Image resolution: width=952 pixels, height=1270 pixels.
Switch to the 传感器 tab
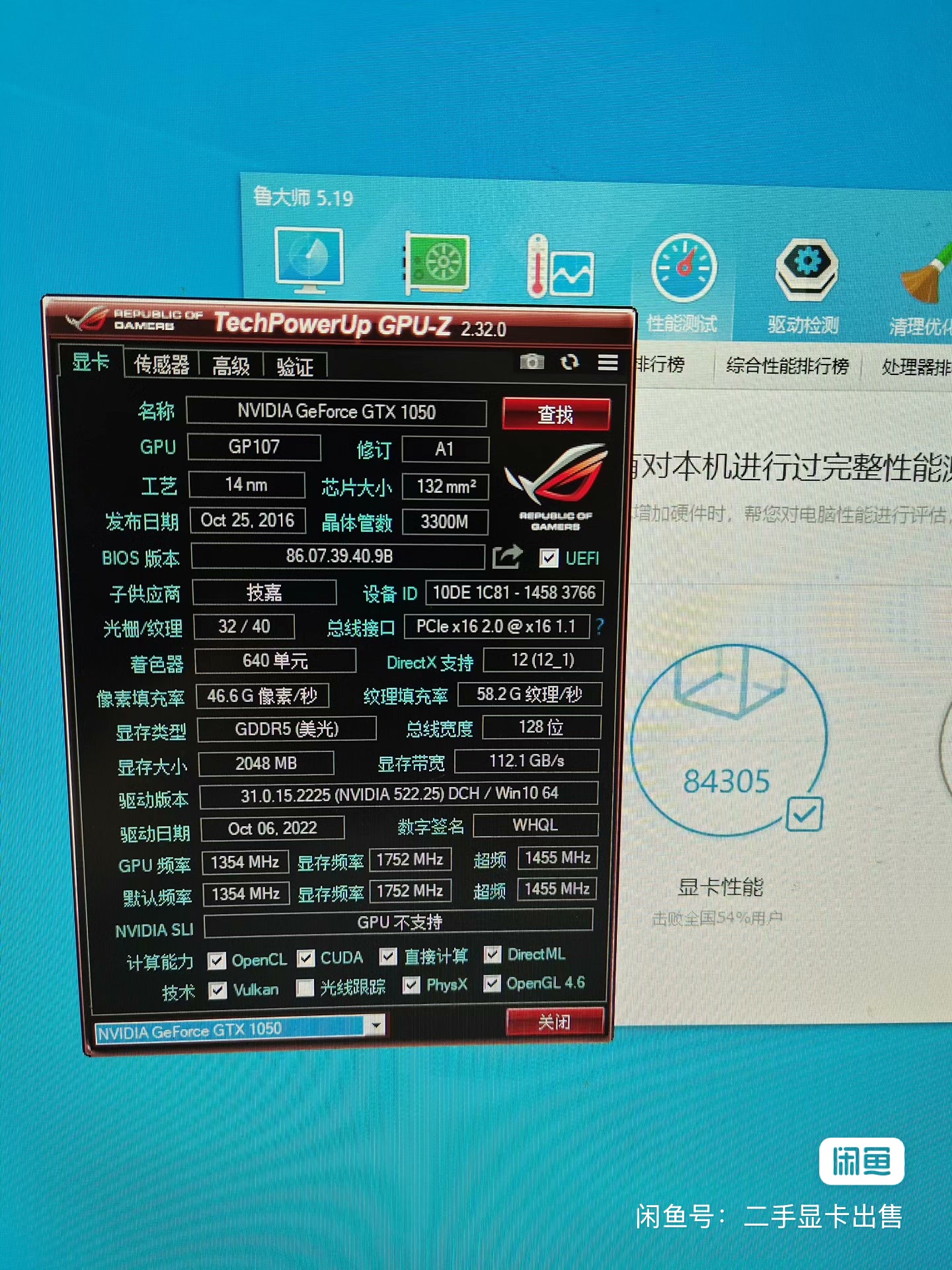pos(161,364)
